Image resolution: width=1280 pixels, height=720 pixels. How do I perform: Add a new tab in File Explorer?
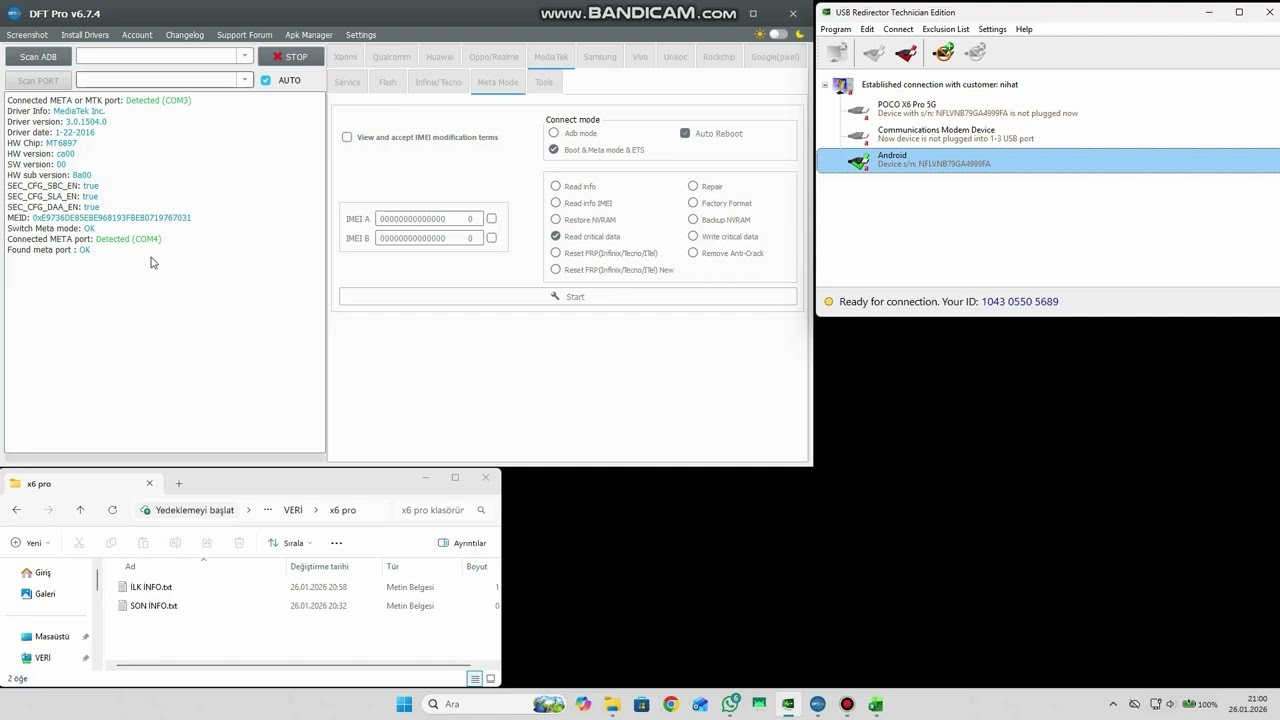click(179, 484)
